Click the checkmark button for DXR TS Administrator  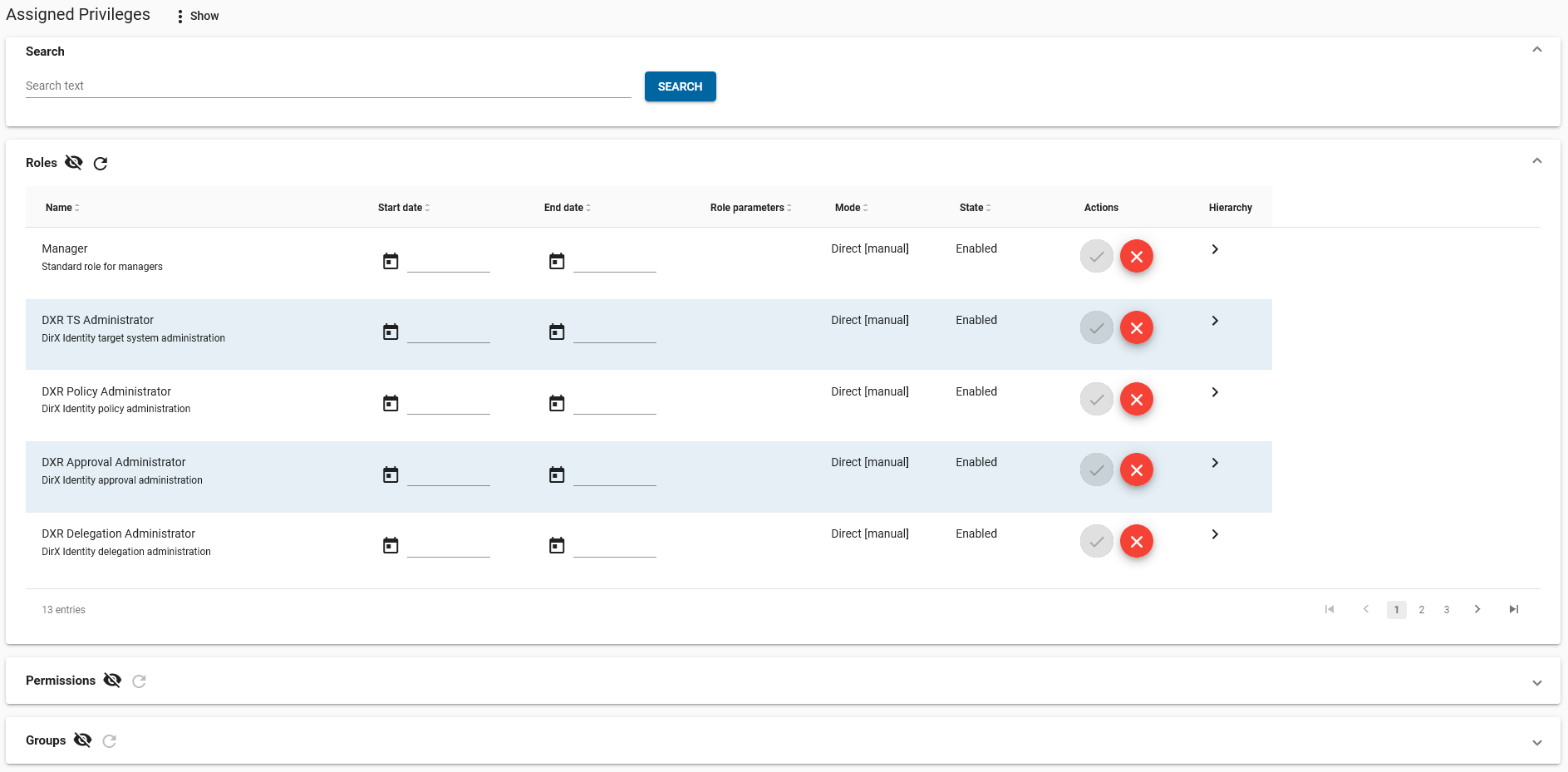pos(1096,328)
